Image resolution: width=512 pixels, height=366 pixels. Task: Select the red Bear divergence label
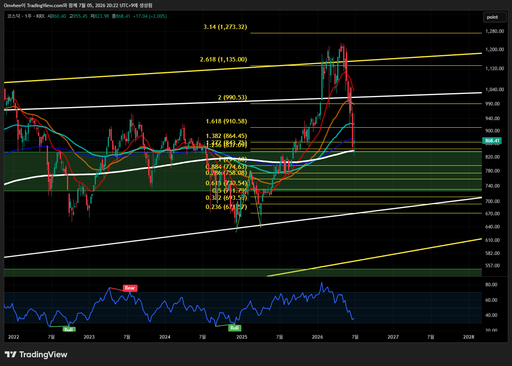coord(130,288)
